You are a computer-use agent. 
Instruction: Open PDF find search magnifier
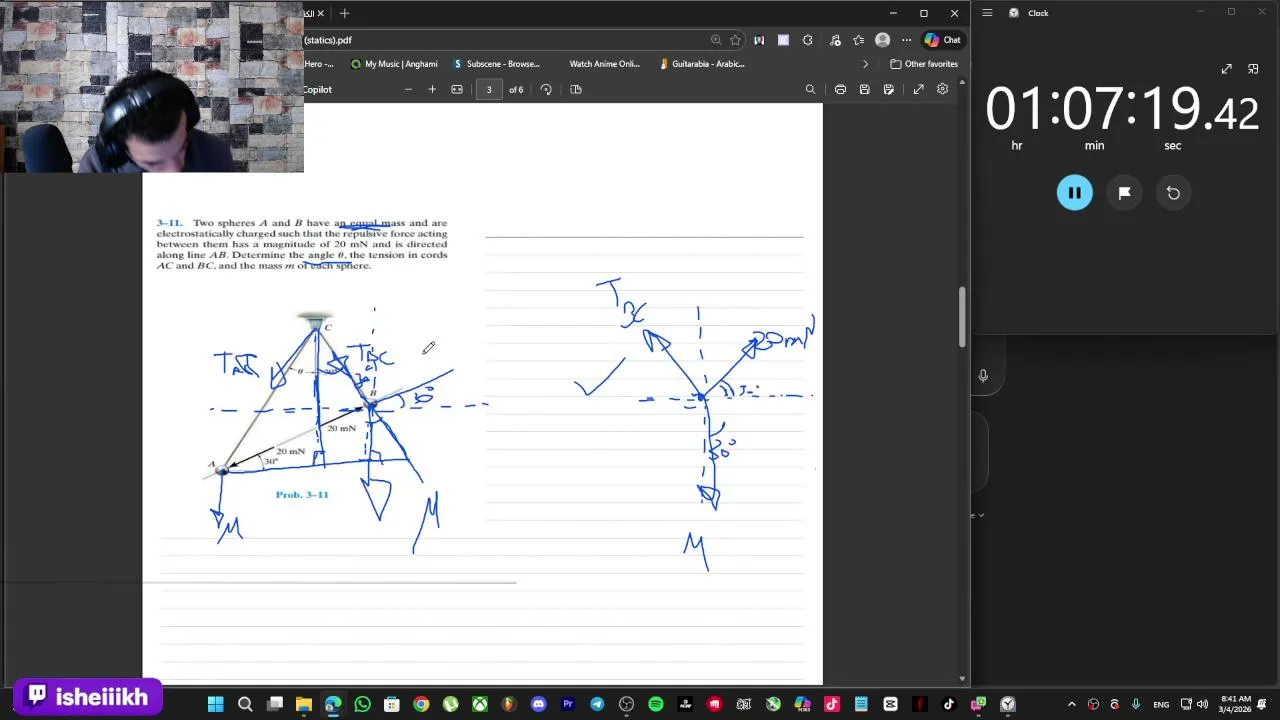coord(810,89)
